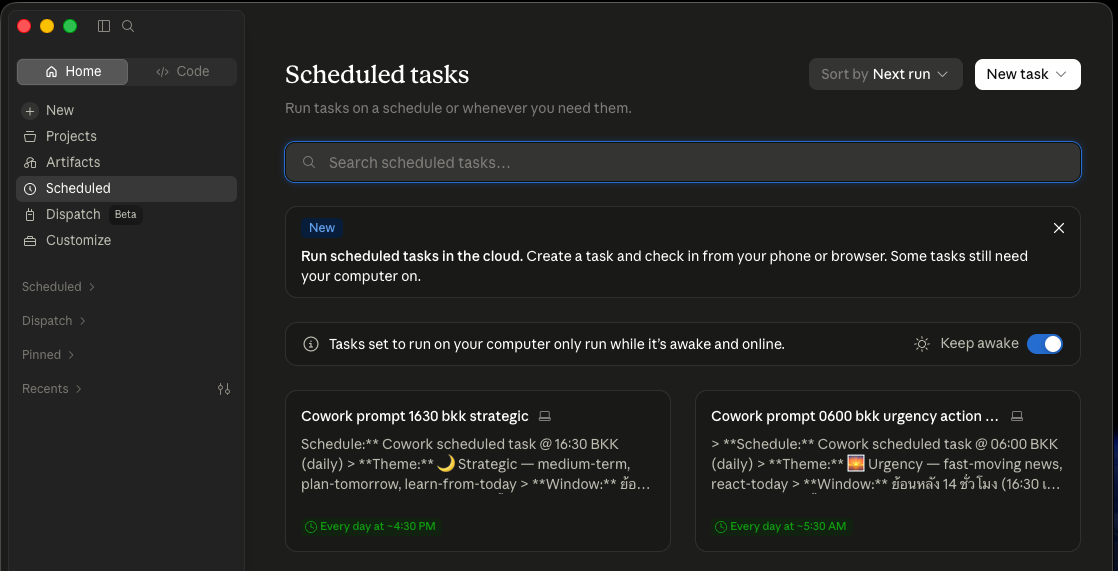This screenshot has width=1118, height=571.
Task: Dismiss the cloud tasks banner with X
Action: tap(1059, 228)
